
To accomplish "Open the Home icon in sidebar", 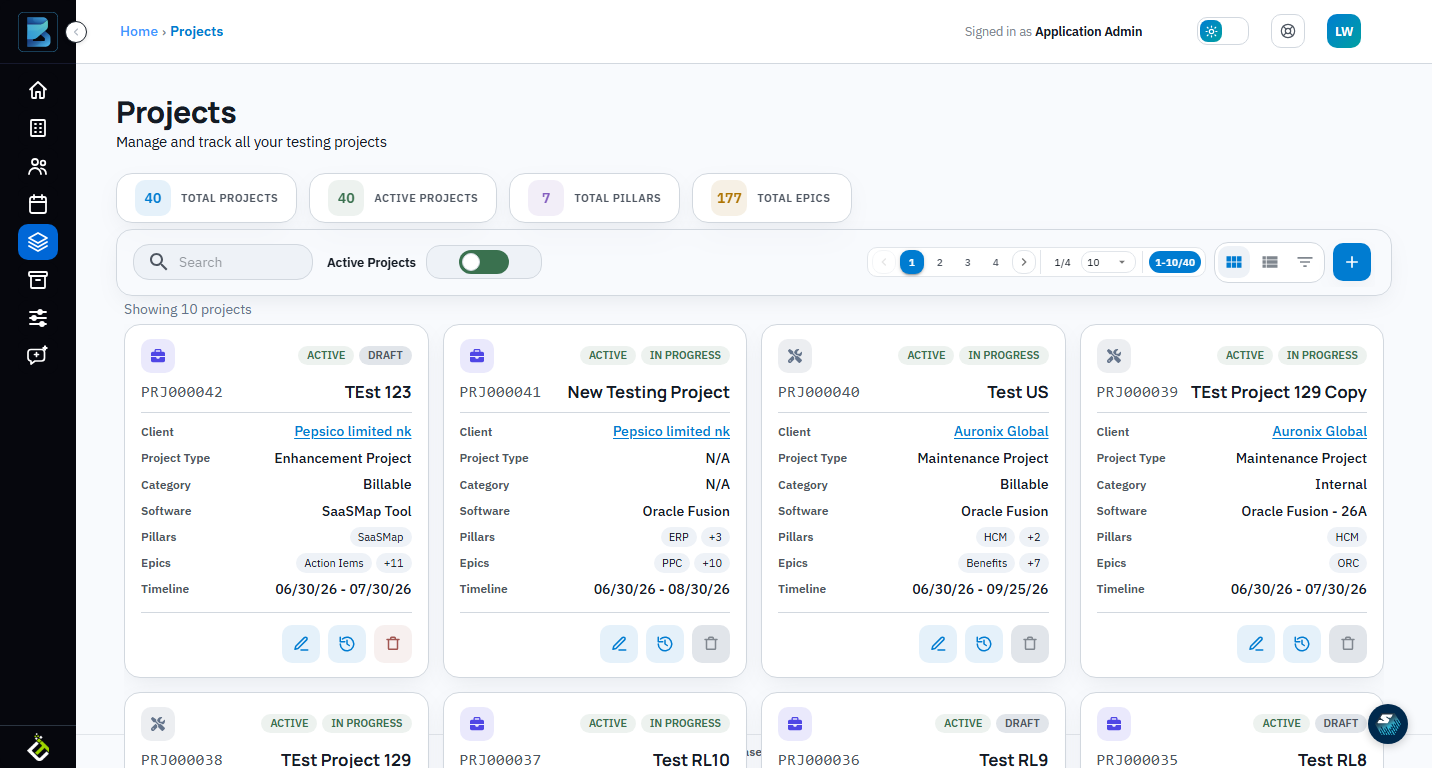I will tap(38, 90).
